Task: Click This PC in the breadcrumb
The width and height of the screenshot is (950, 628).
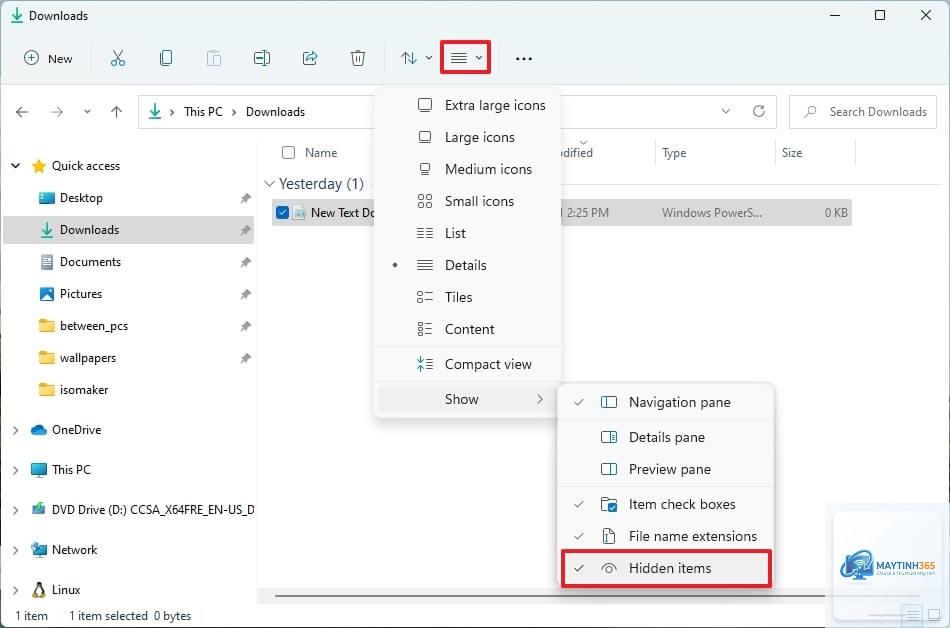Action: pyautogui.click(x=203, y=112)
